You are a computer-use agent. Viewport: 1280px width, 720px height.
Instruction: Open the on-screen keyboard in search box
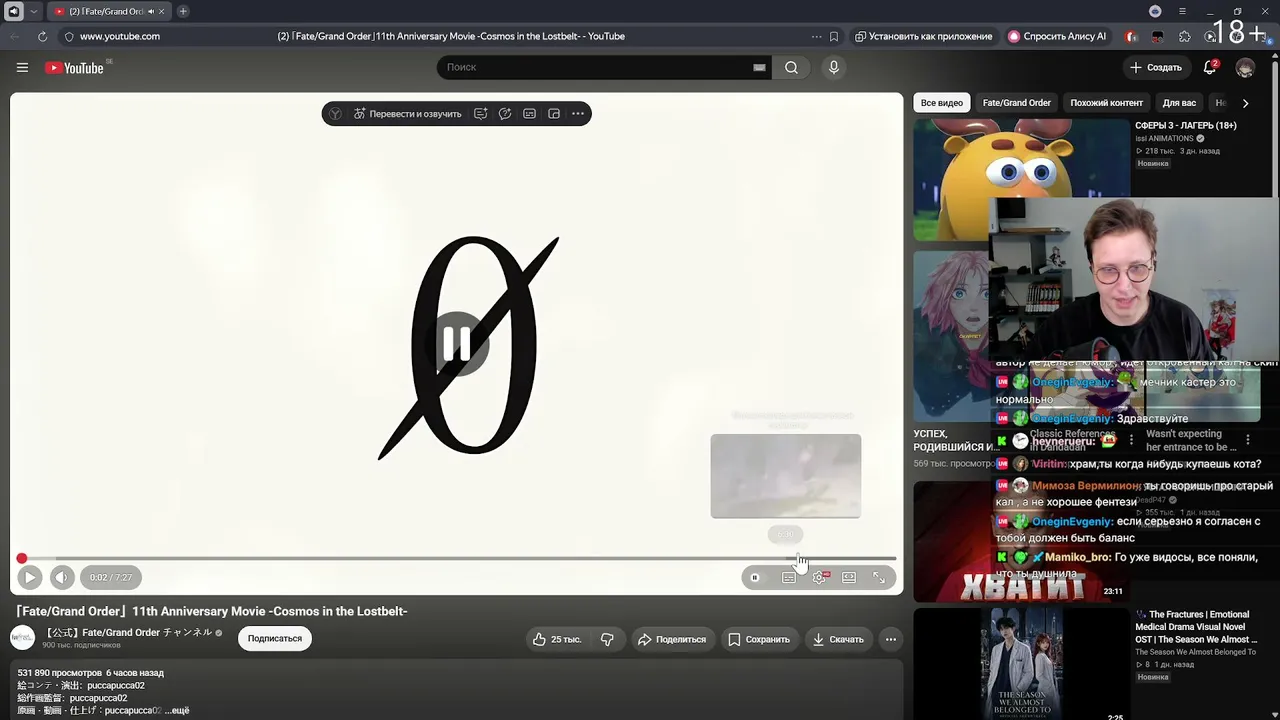click(x=759, y=67)
